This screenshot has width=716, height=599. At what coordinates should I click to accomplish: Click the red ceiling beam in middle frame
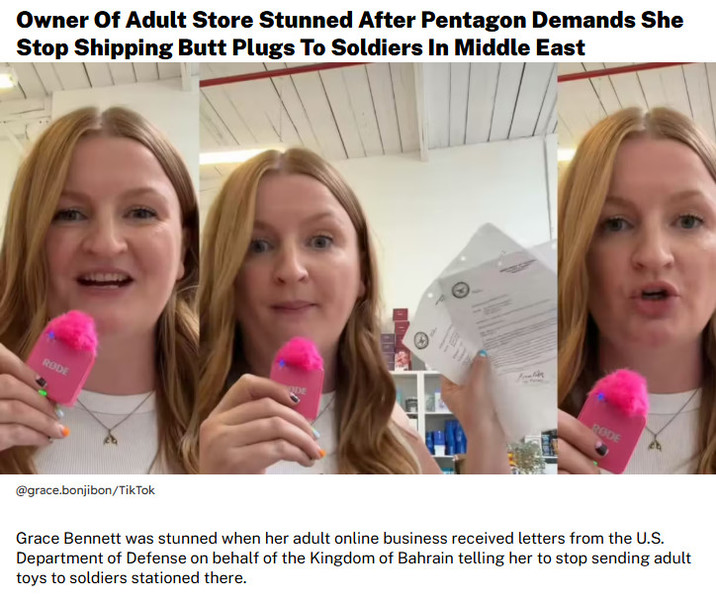283,75
